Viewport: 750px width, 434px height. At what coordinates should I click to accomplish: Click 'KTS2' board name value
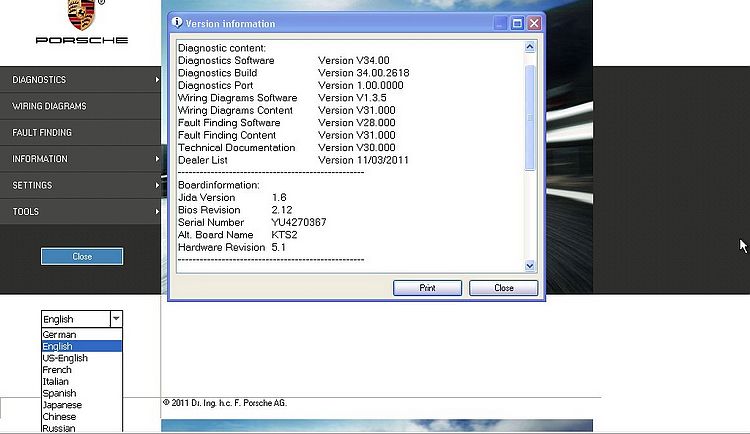(284, 234)
